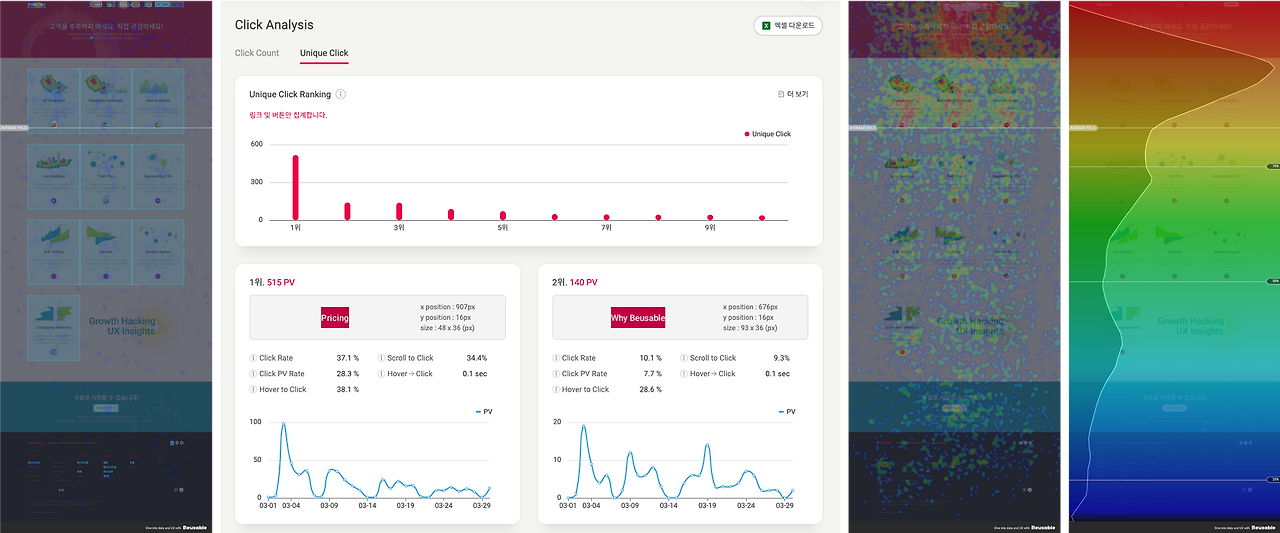Click info icon beside Click Rate in 2위 card
The image size is (1280, 533).
556,358
